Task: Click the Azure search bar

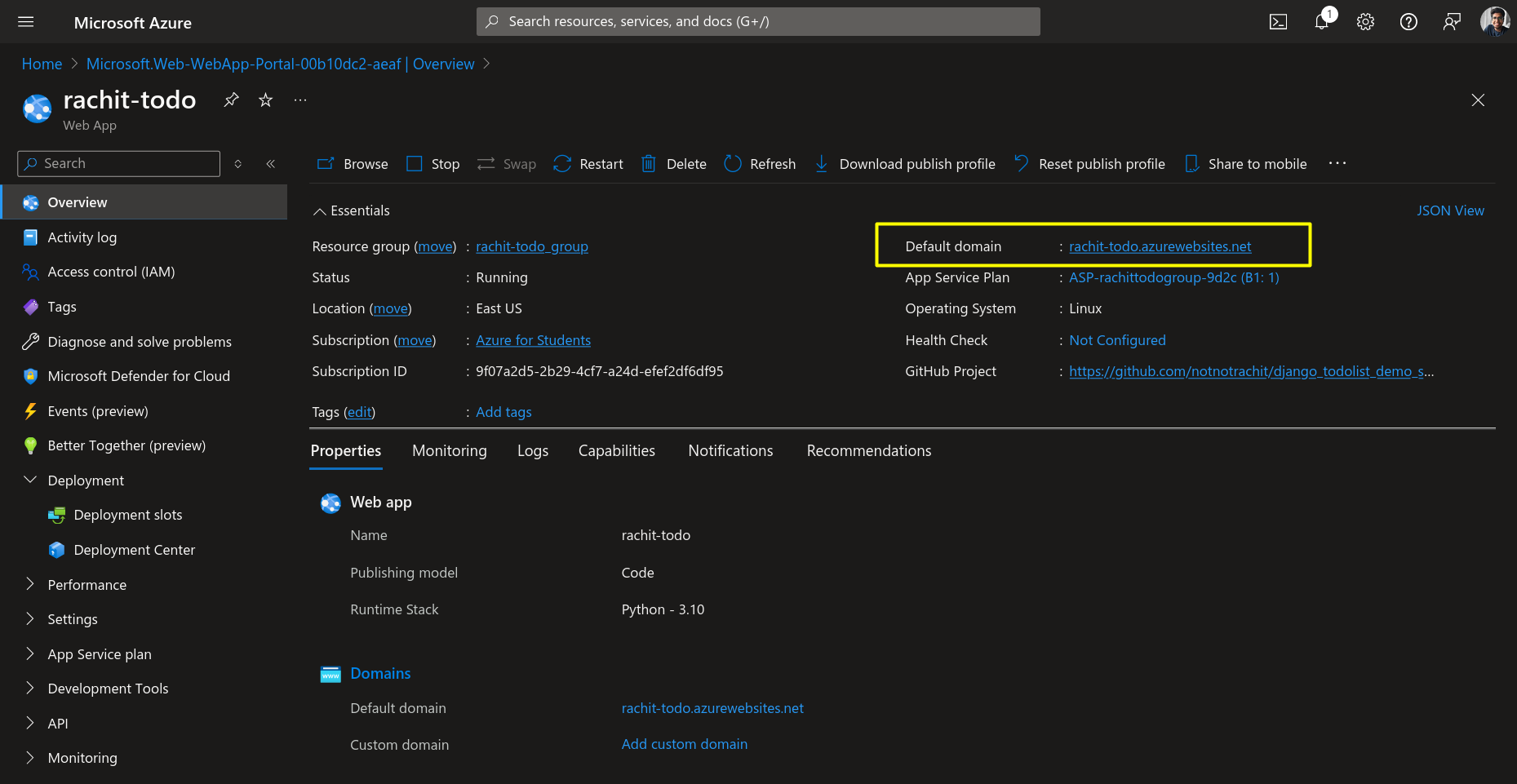Action: [757, 21]
